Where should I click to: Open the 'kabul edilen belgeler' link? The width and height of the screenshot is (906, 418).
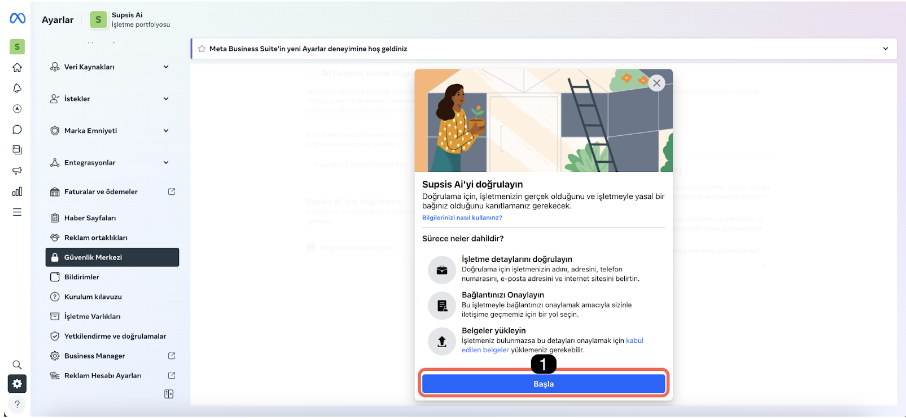(x=552, y=345)
